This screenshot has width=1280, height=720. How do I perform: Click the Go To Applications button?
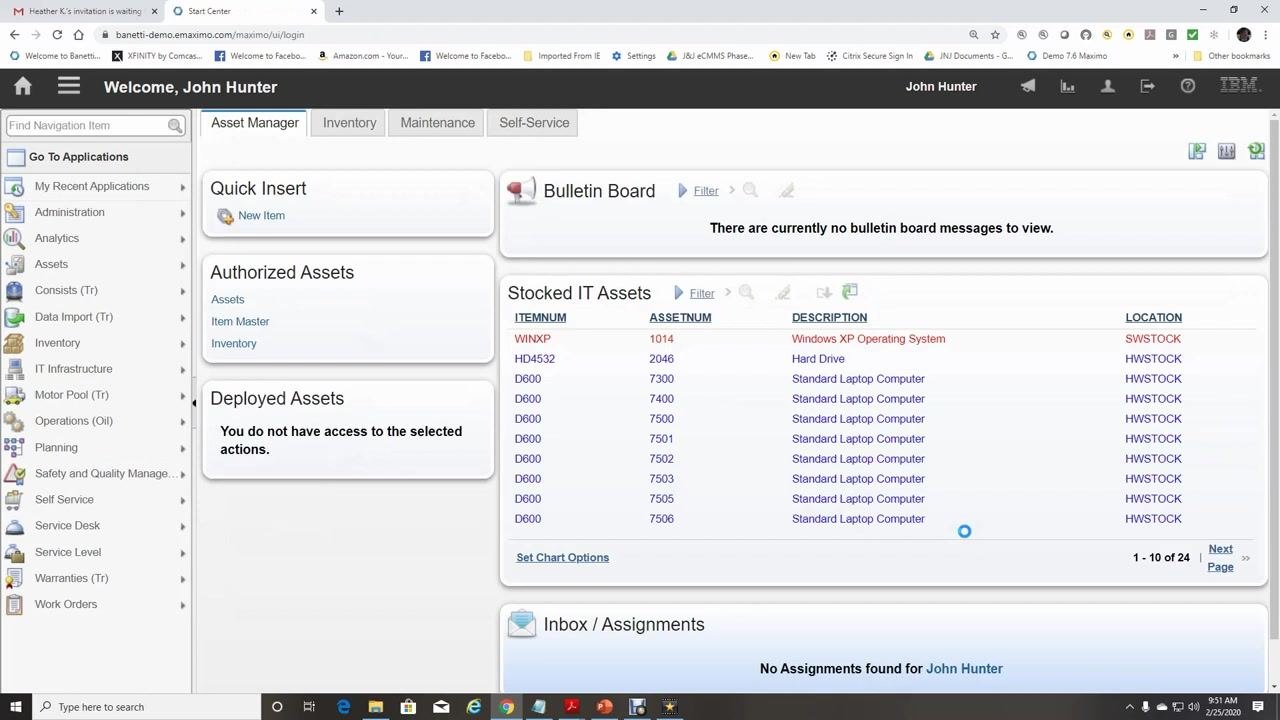tap(78, 157)
